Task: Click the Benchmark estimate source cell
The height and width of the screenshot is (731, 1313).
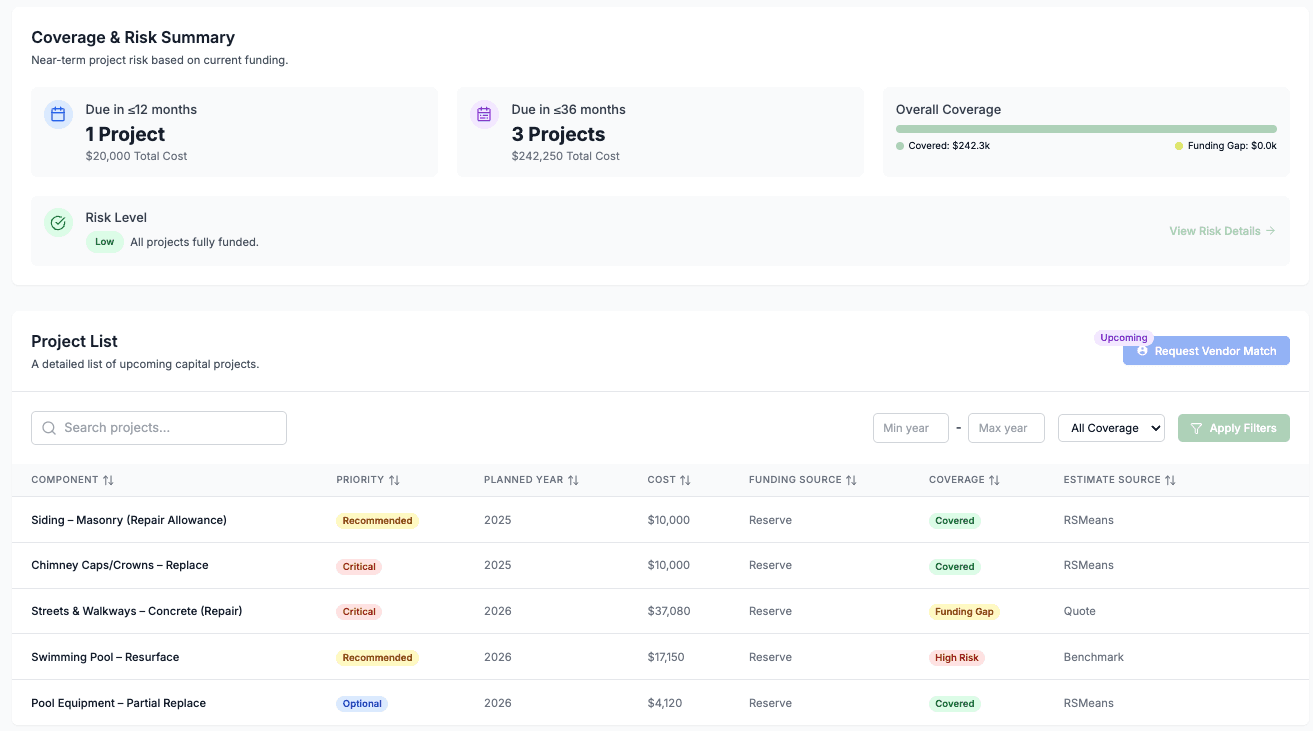Action: pyautogui.click(x=1094, y=657)
